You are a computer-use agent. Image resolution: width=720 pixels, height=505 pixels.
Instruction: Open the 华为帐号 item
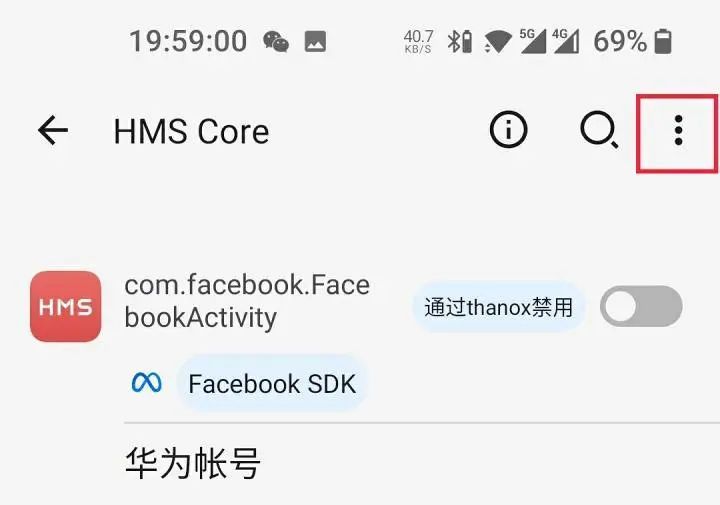[193, 463]
